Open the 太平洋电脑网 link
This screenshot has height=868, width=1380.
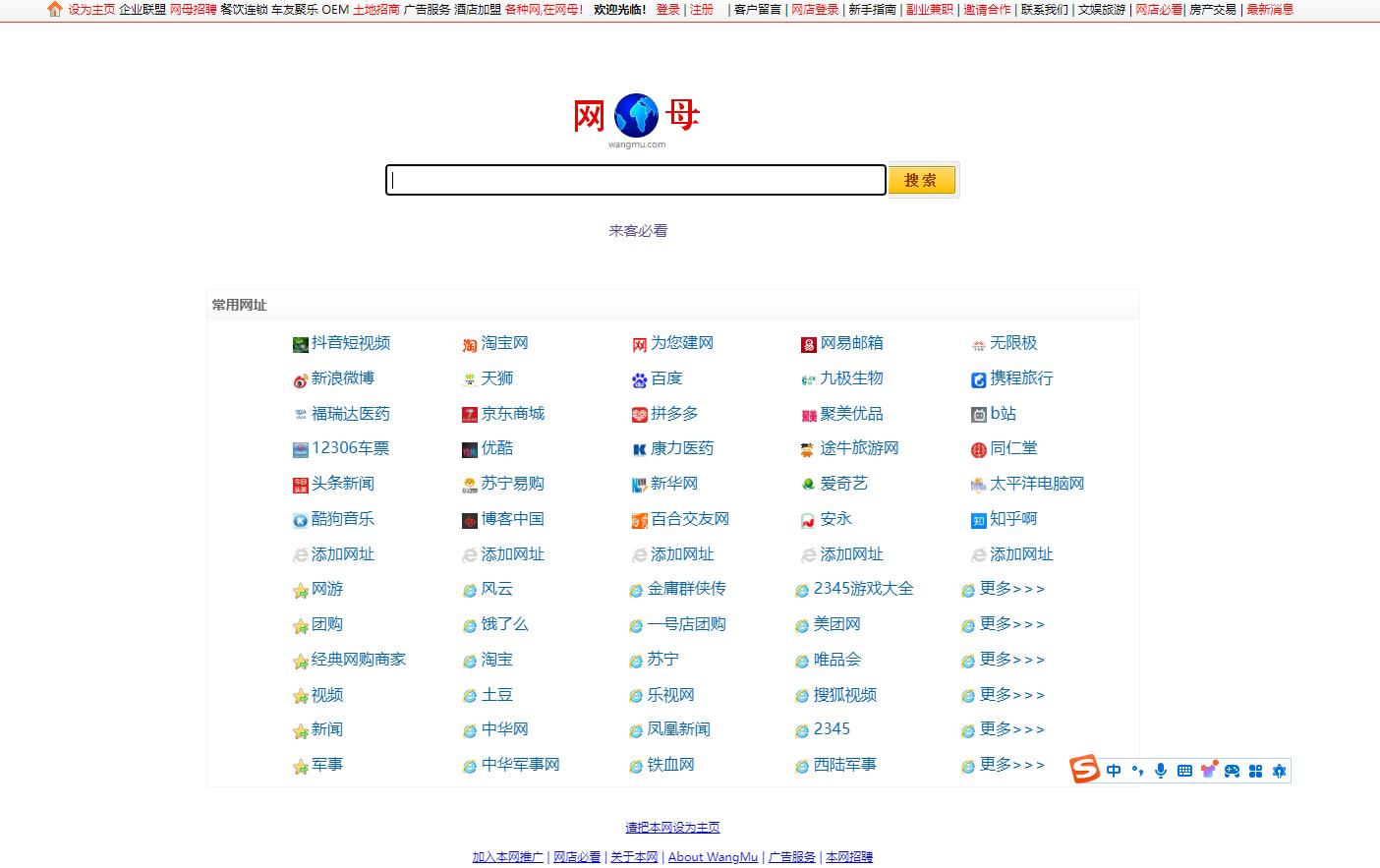(1037, 484)
